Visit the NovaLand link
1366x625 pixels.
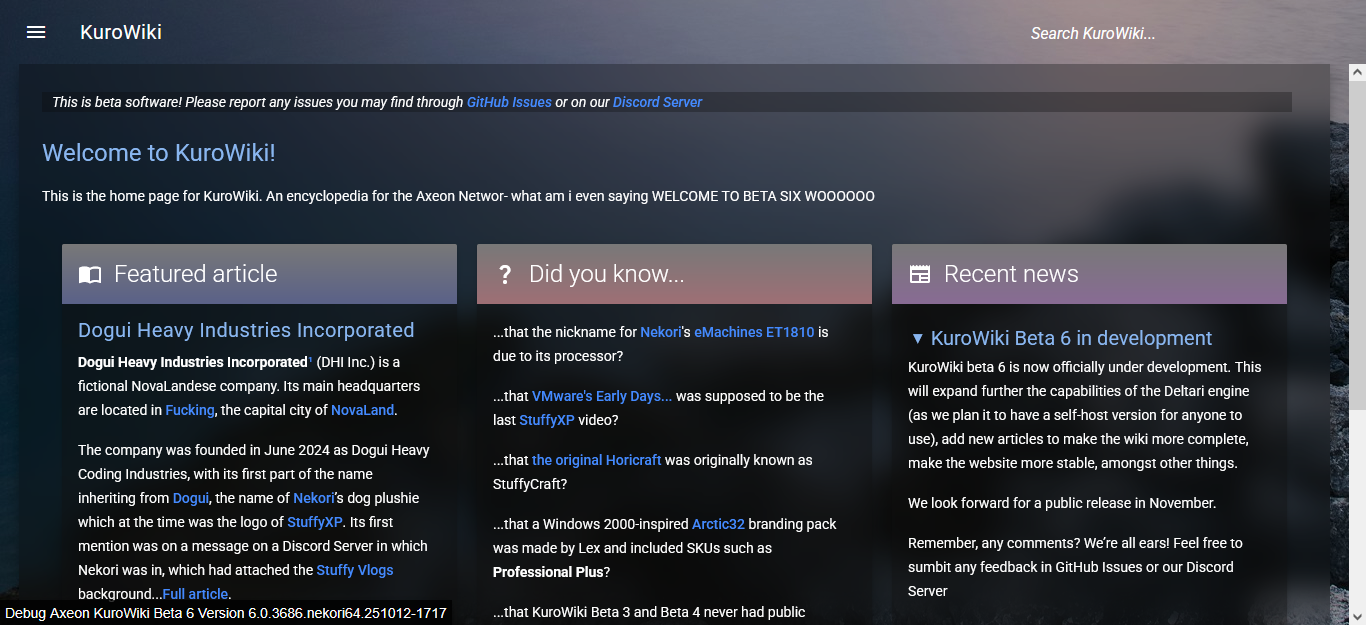tap(362, 410)
